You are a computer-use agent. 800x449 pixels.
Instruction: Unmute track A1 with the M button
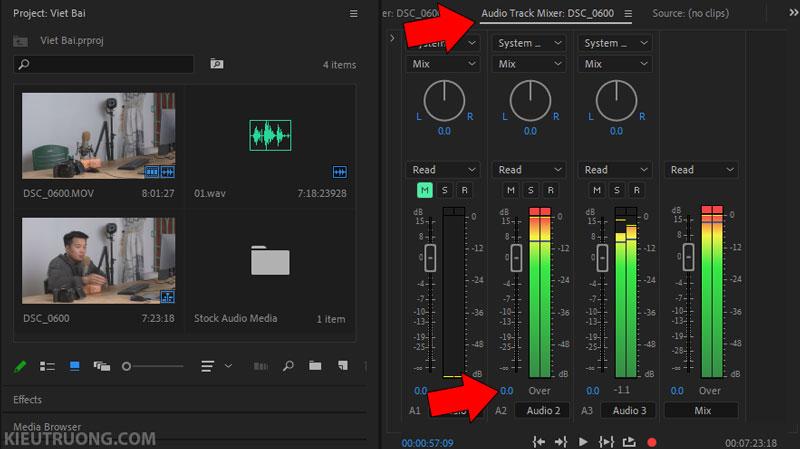(x=424, y=190)
